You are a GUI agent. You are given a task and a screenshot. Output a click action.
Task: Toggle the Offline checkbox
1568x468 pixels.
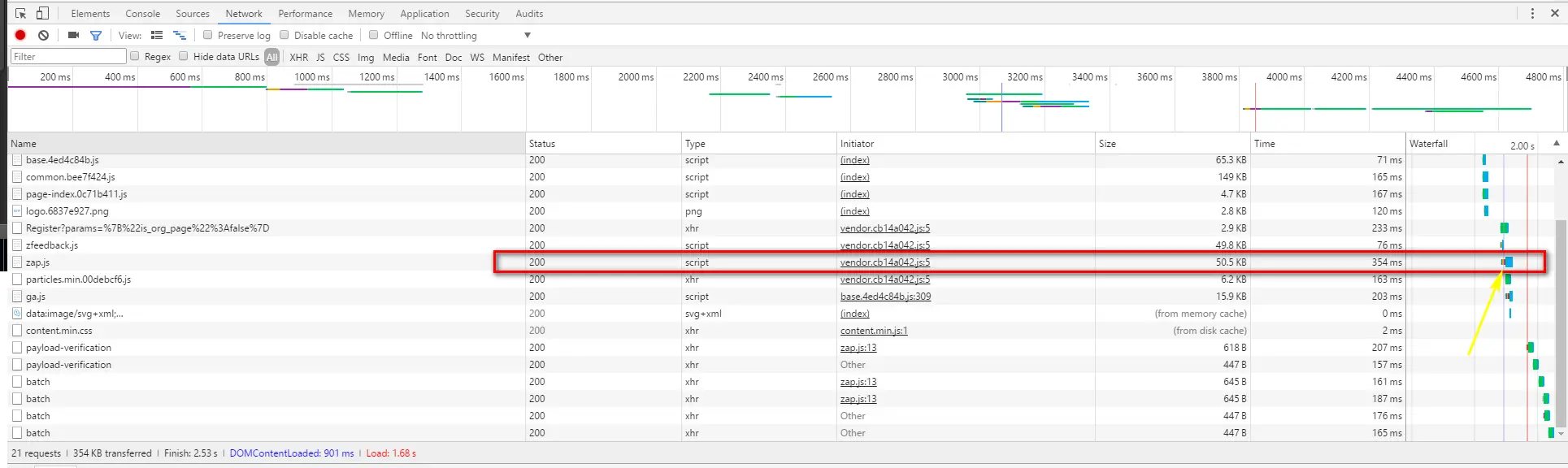(374, 35)
